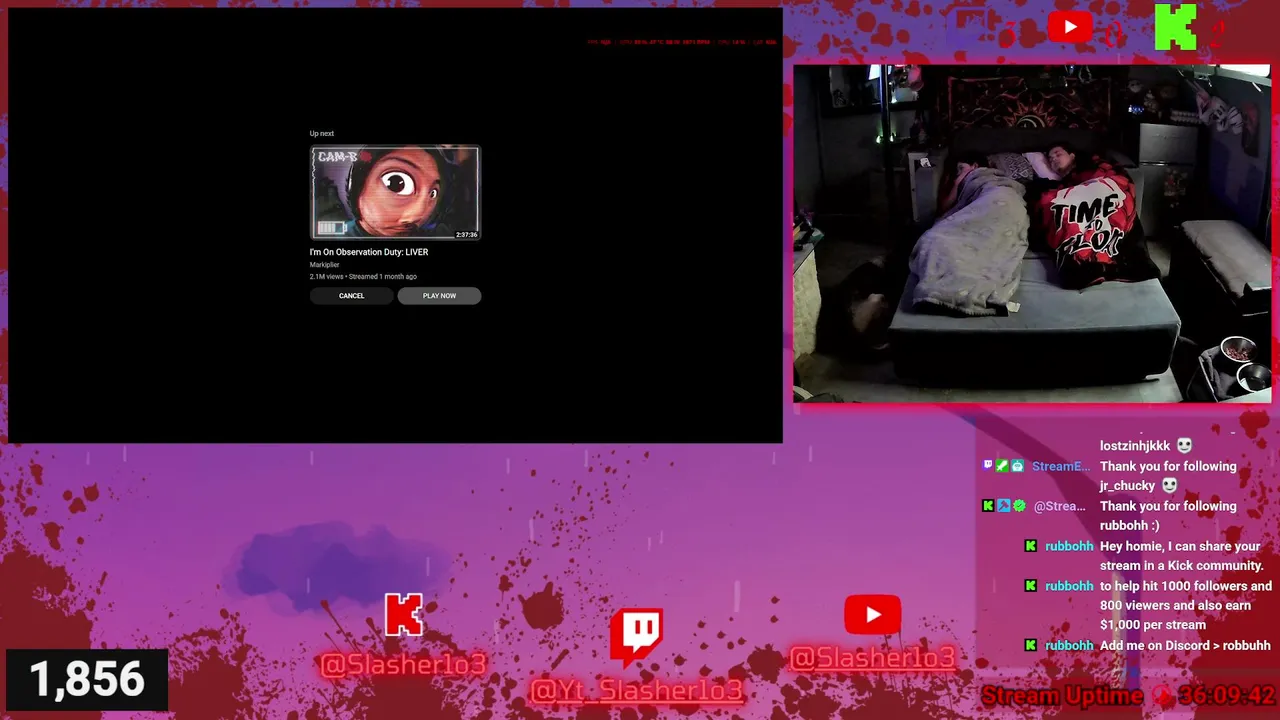Click the YouTube logo in the bottom banner
This screenshot has width=1280, height=720.
[872, 615]
